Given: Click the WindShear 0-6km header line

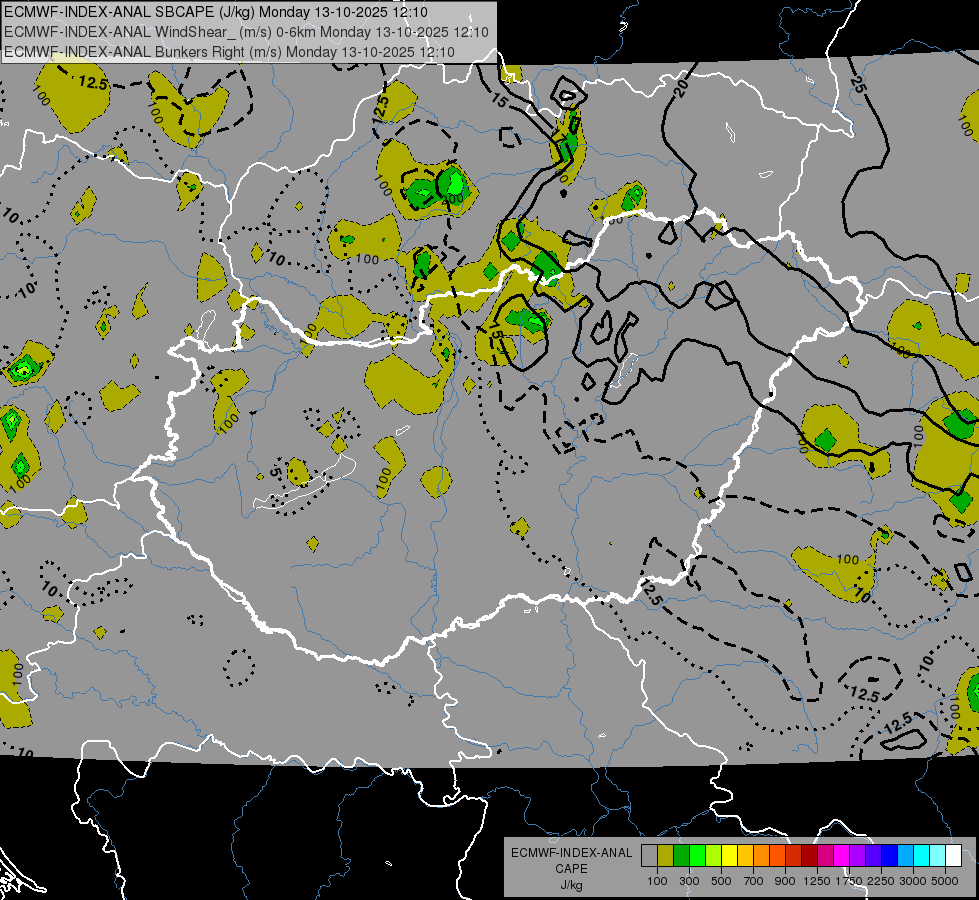Looking at the screenshot, I should click(246, 32).
